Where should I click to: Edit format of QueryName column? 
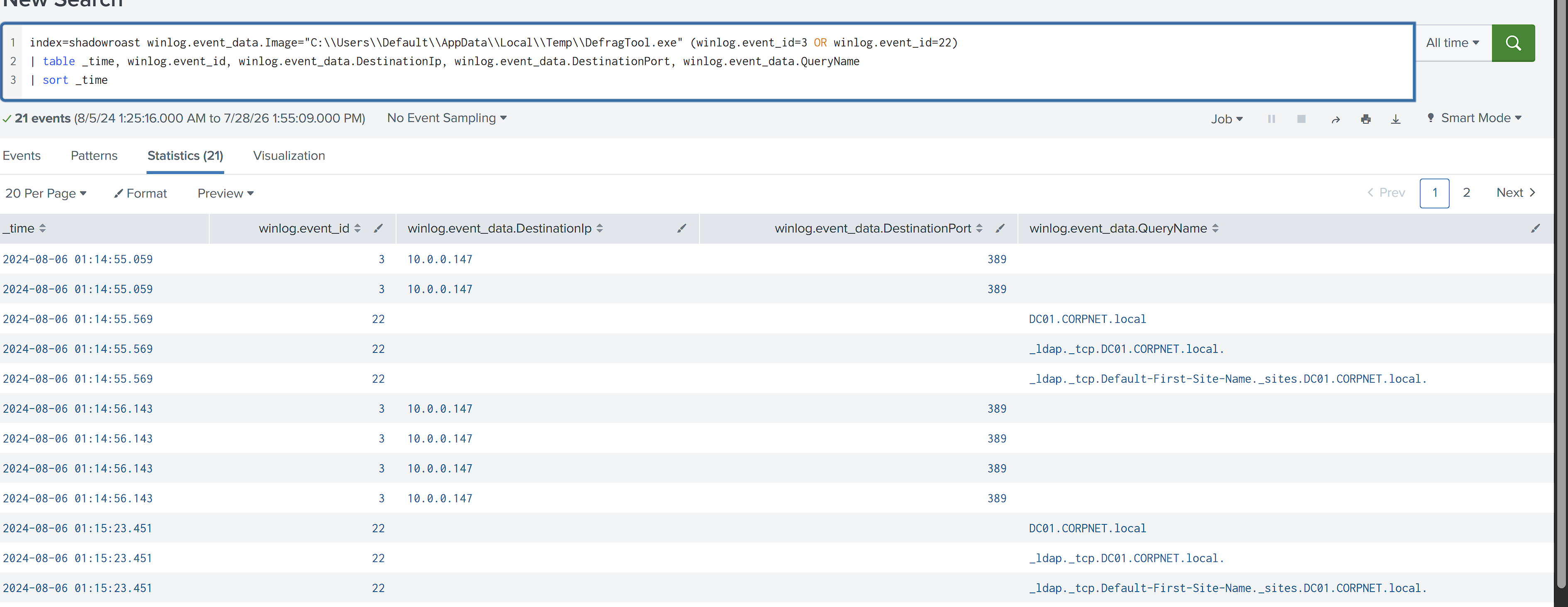point(1536,228)
